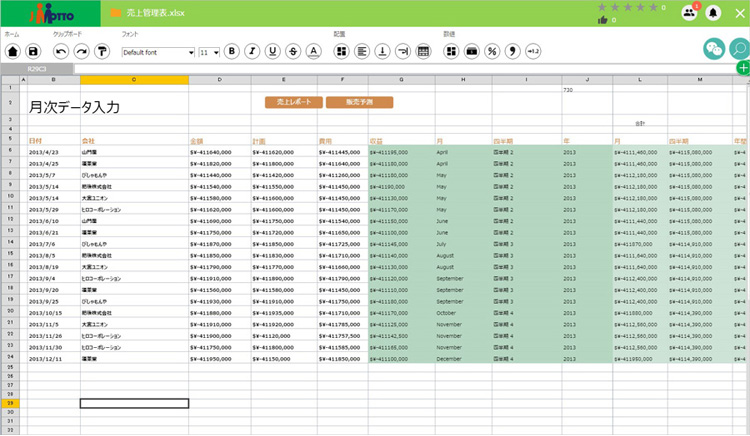Toggle bold formatting
This screenshot has width=750, height=436.
[232, 51]
